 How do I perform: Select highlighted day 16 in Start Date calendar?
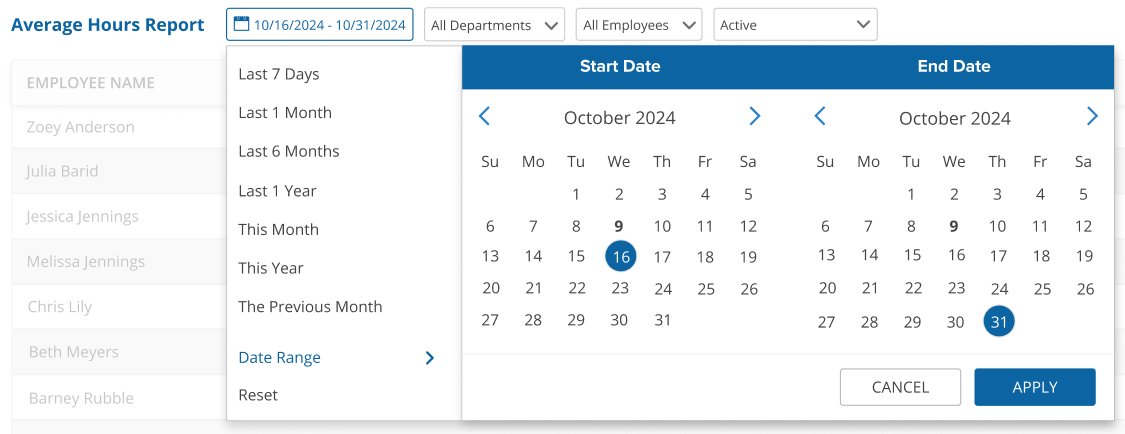[621, 256]
